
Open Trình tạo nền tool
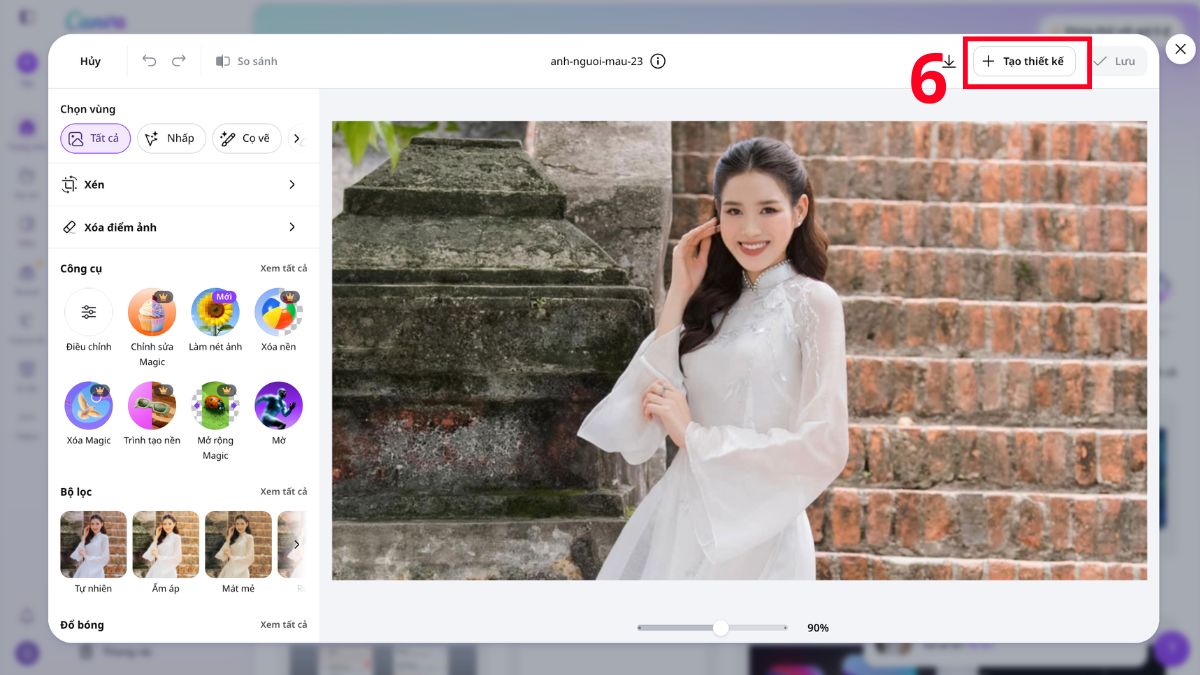pos(152,413)
